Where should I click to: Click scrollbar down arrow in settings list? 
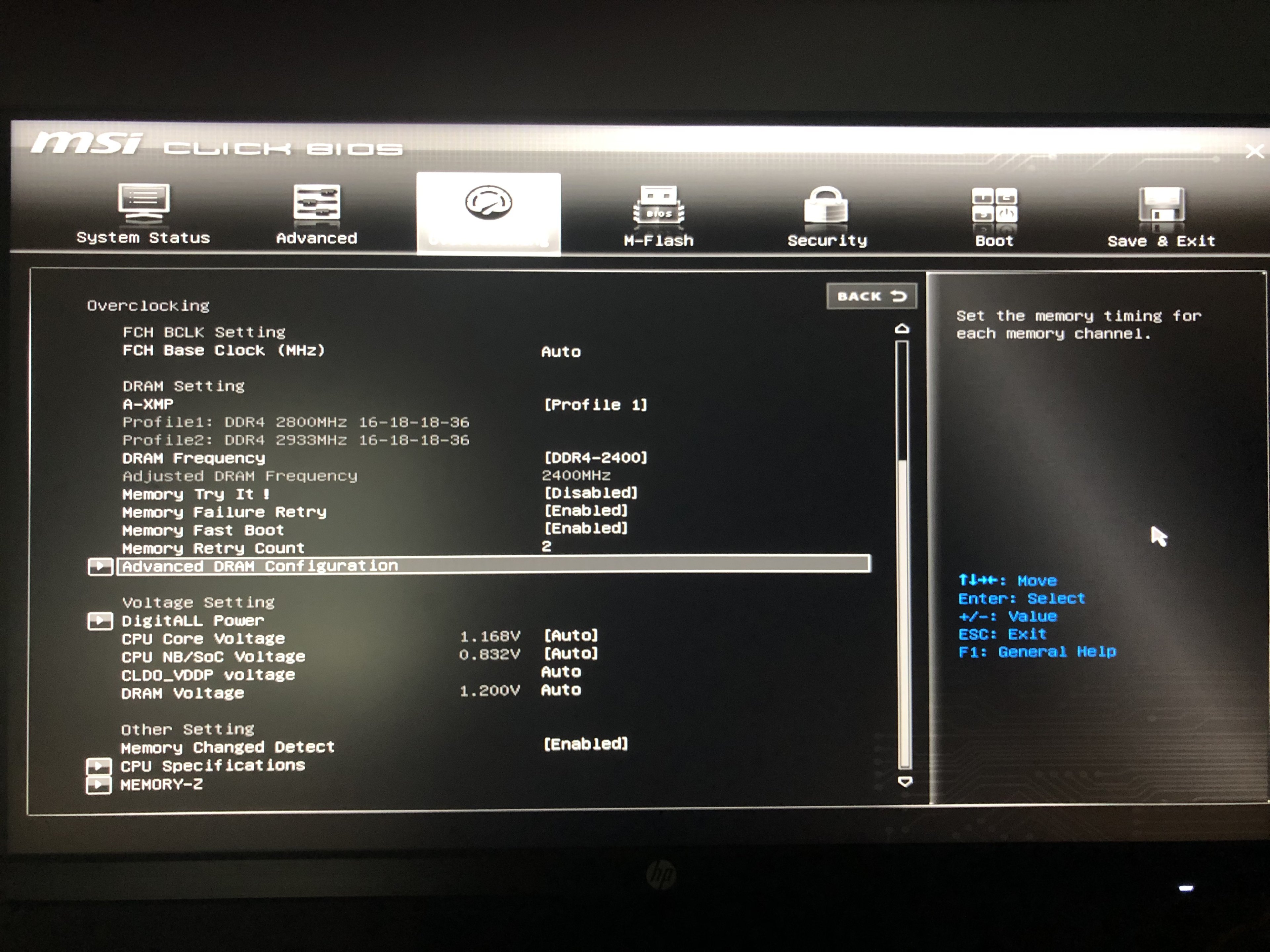pyautogui.click(x=905, y=781)
